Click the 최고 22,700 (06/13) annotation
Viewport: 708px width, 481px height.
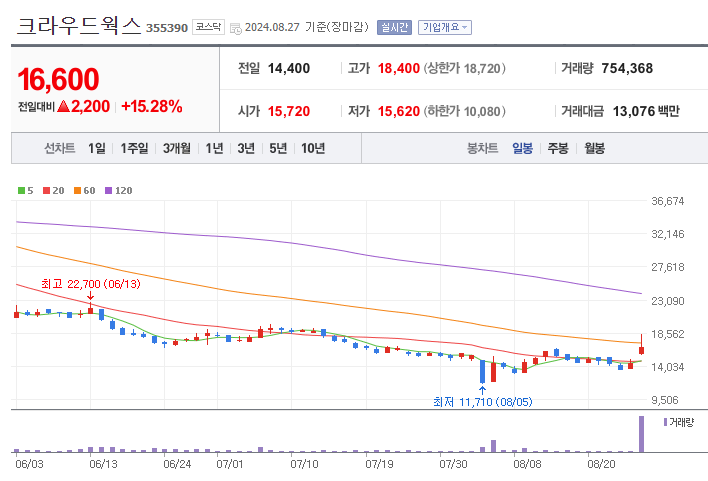pos(91,284)
